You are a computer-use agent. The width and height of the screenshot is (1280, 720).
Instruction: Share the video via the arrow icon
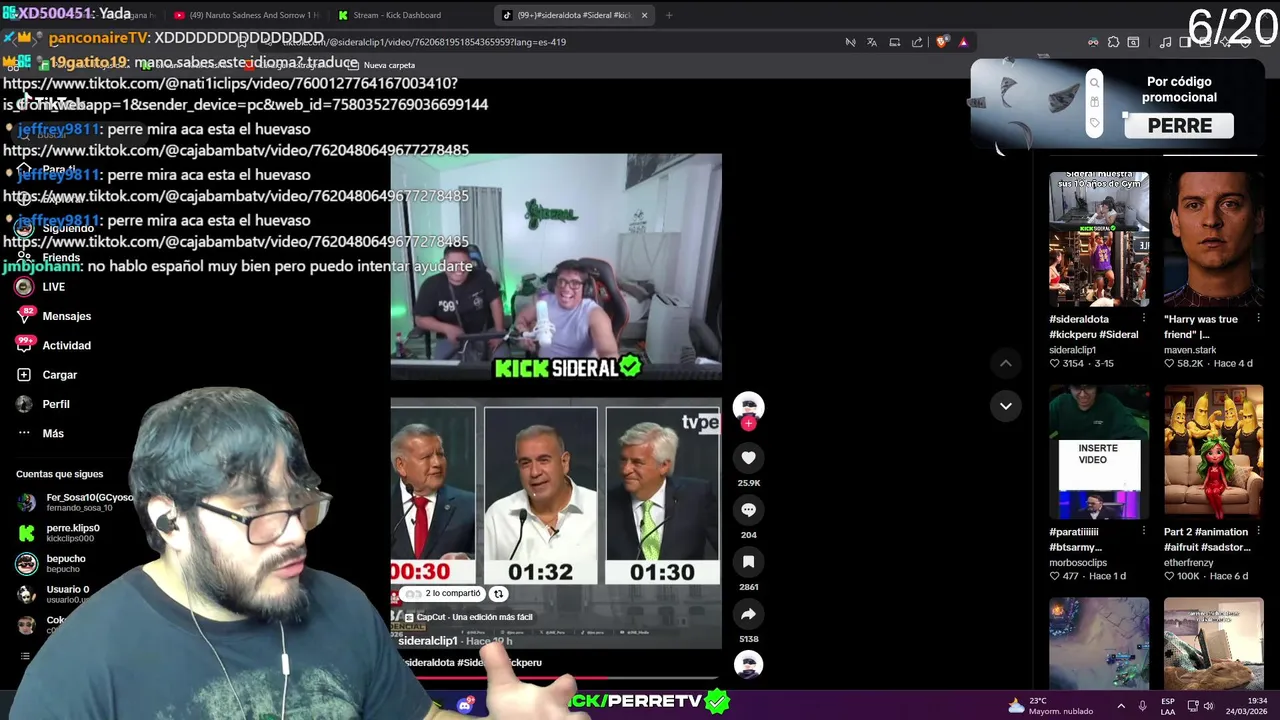point(748,614)
